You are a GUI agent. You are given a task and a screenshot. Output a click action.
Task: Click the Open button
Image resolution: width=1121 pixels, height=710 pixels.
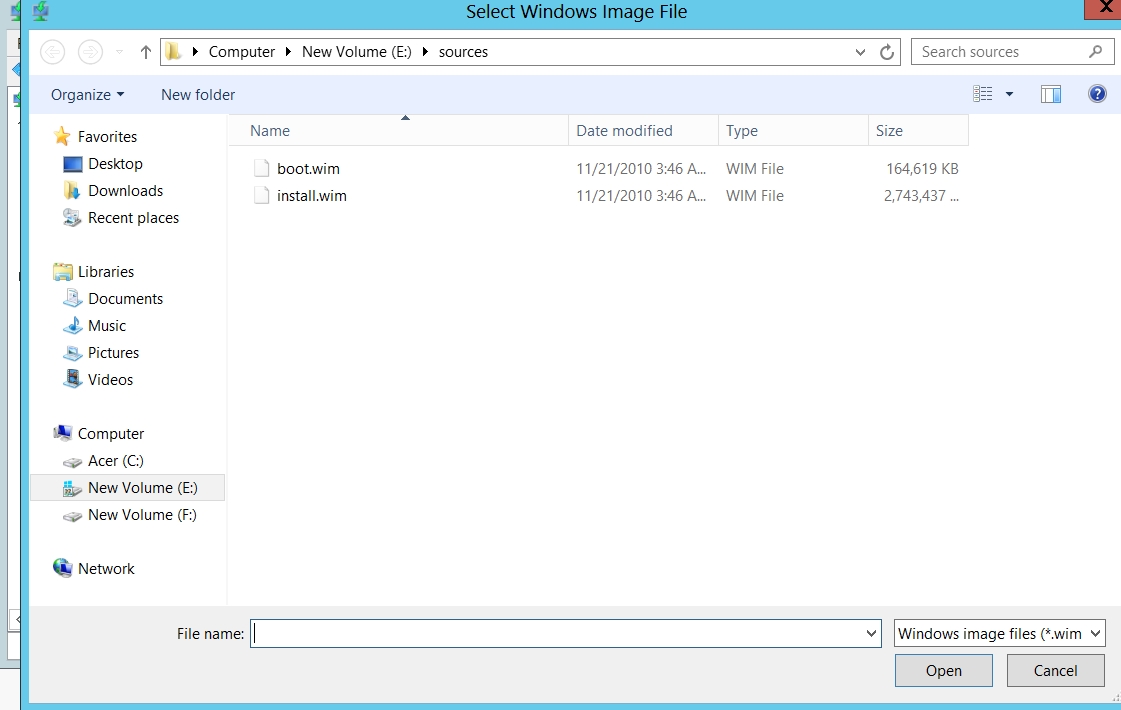point(944,671)
